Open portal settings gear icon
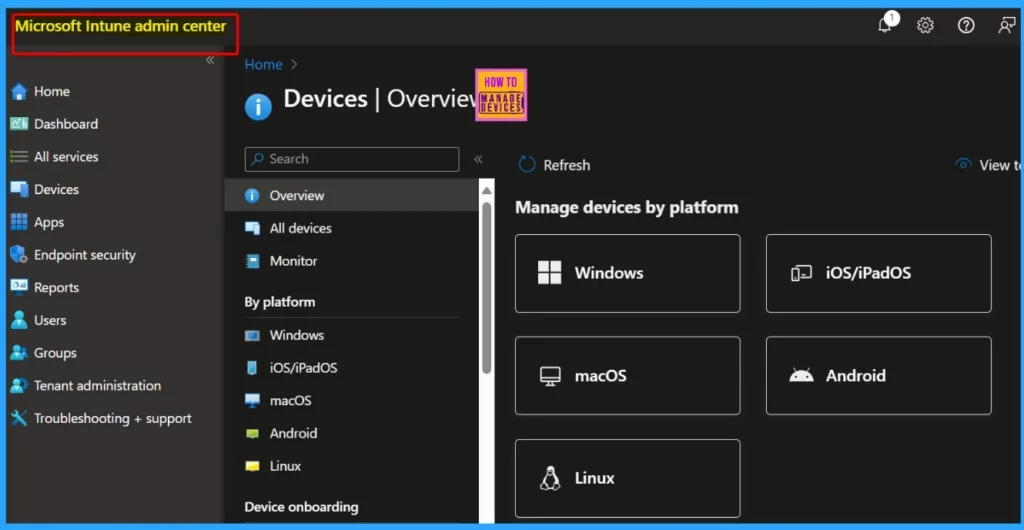Viewport: 1024px width, 530px height. (925, 25)
